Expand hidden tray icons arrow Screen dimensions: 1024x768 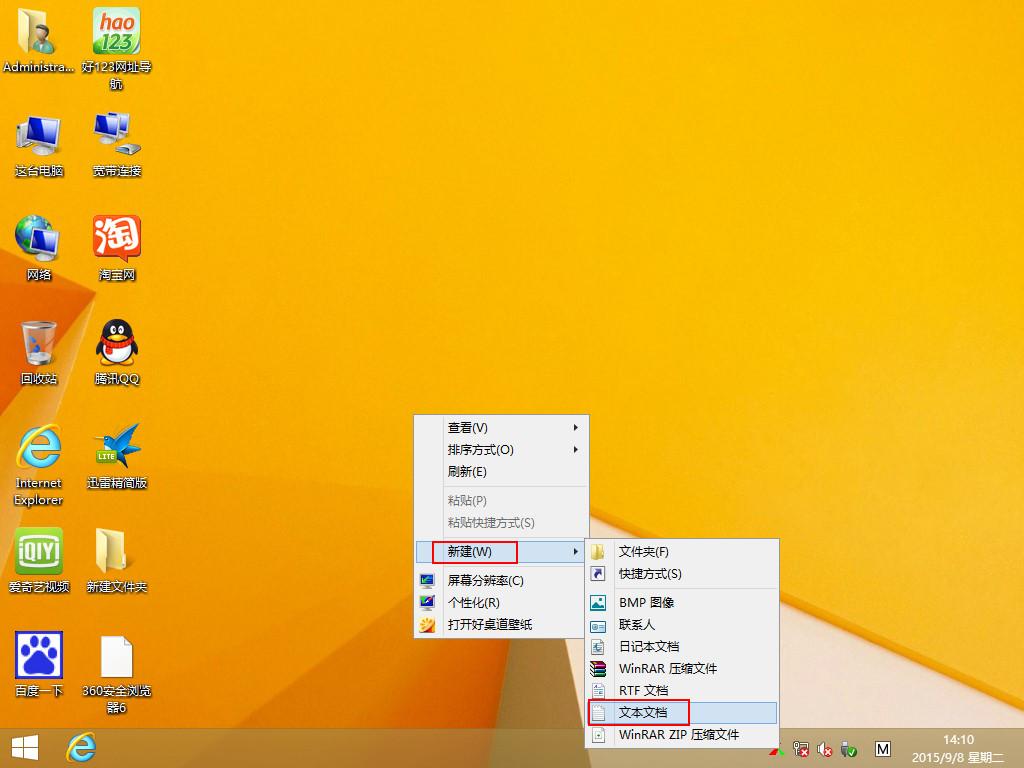coord(778,749)
